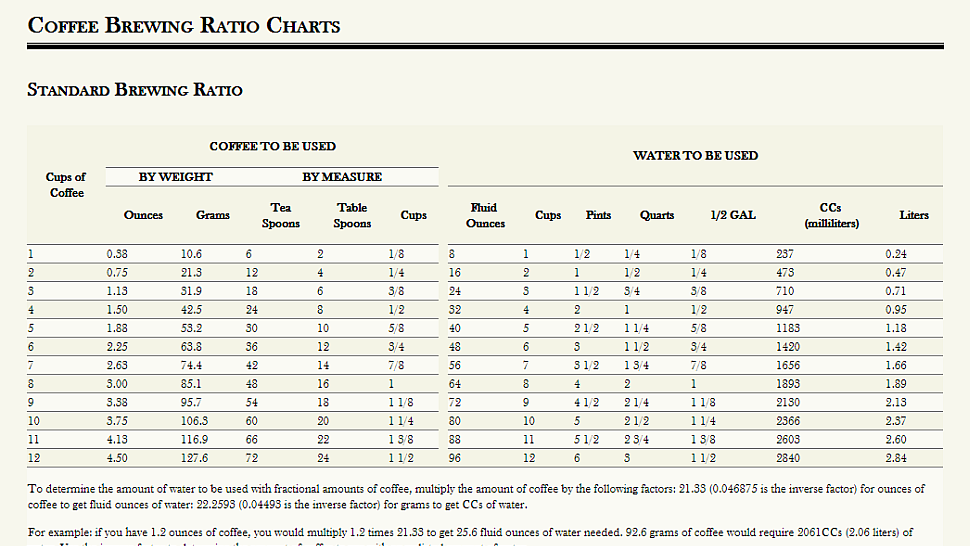This screenshot has height=546, width=970.
Task: Click the Grams column header
Action: [x=213, y=215]
